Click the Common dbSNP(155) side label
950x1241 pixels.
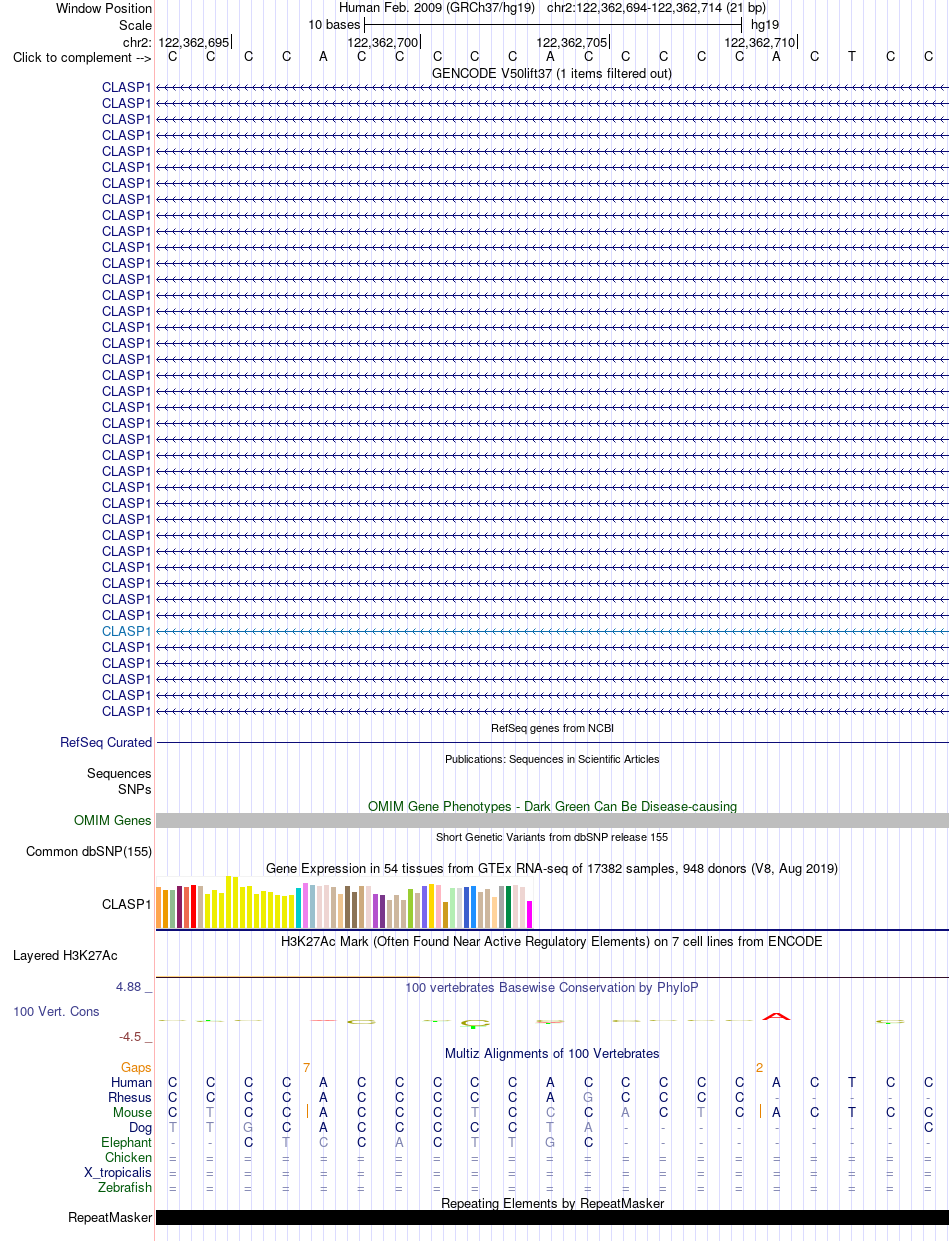tap(89, 852)
